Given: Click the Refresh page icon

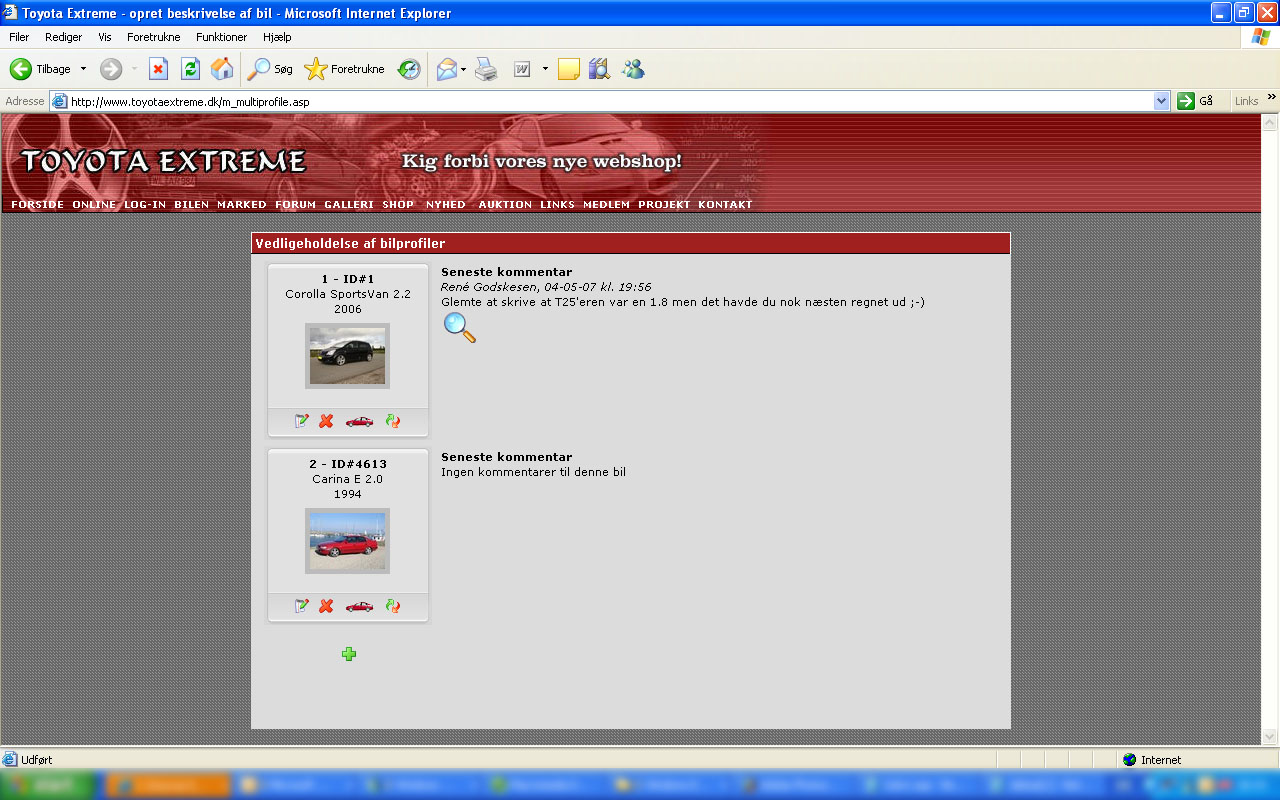Looking at the screenshot, I should point(190,69).
